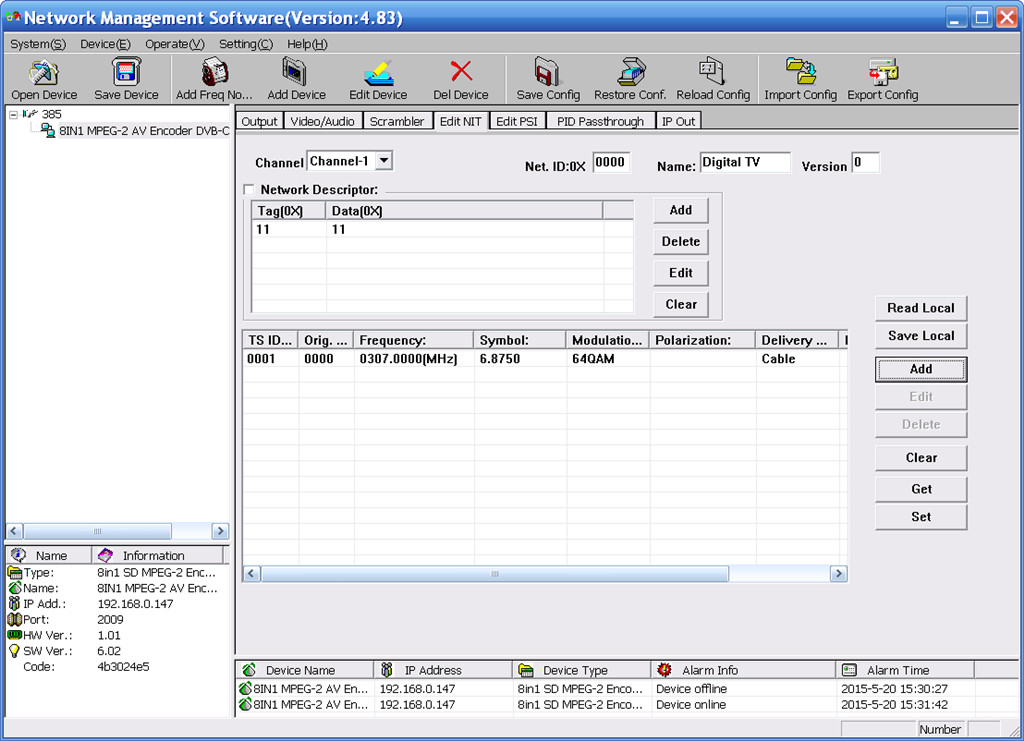
Task: Open the Device(E) menu
Action: [105, 44]
